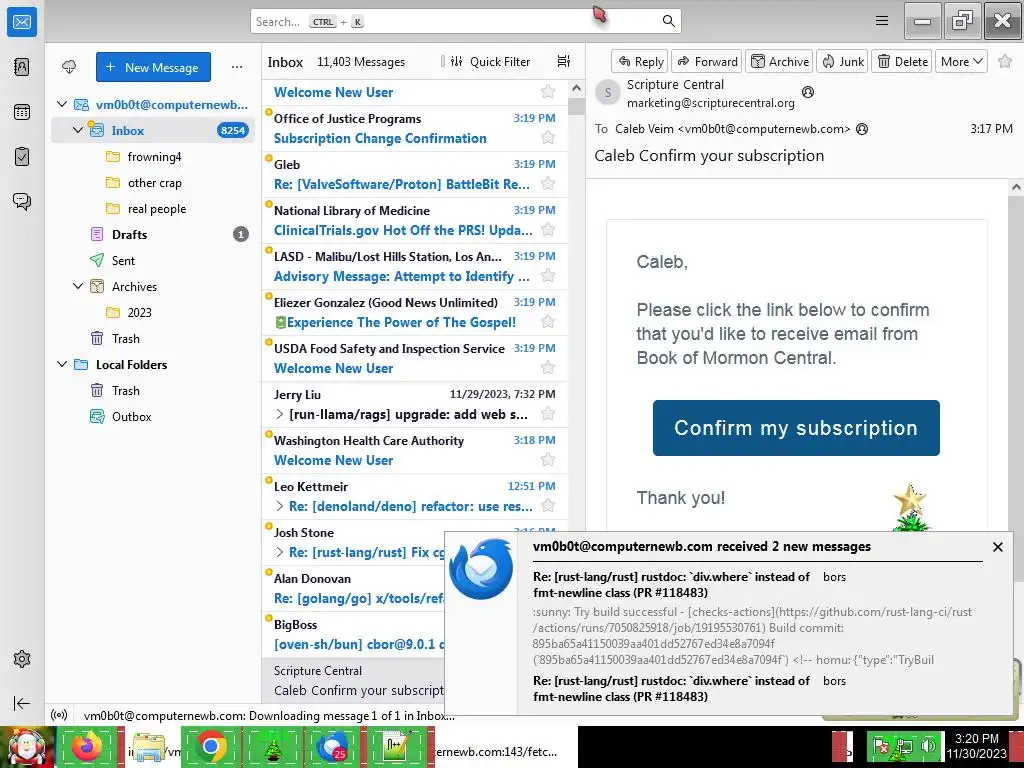Click the volume tray icon
The width and height of the screenshot is (1024, 768).
coord(928,745)
